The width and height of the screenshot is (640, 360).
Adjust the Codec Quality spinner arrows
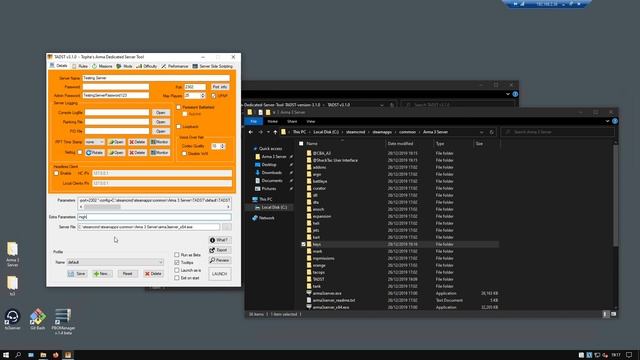(222, 146)
